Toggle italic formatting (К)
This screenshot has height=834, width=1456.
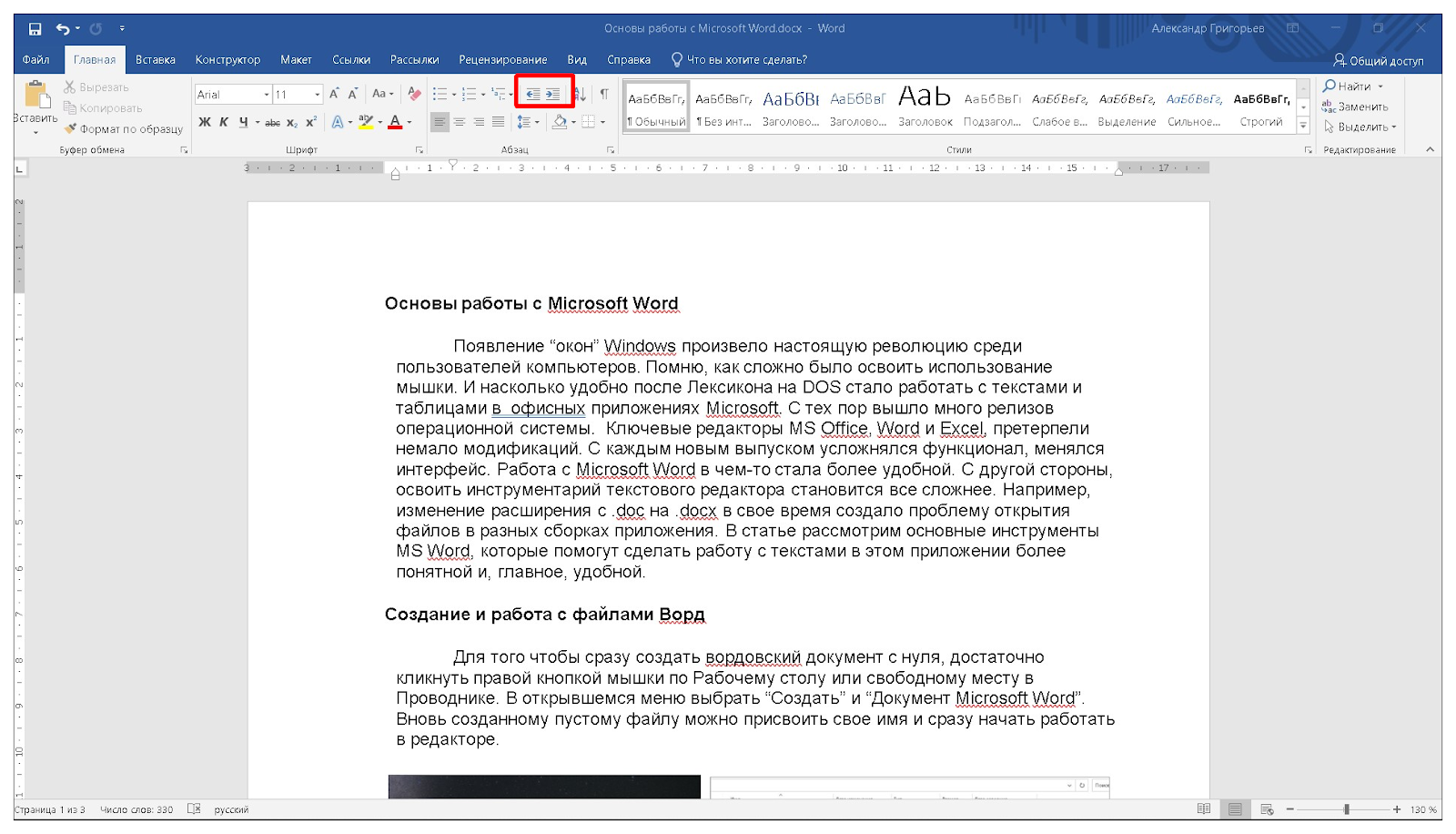click(224, 122)
